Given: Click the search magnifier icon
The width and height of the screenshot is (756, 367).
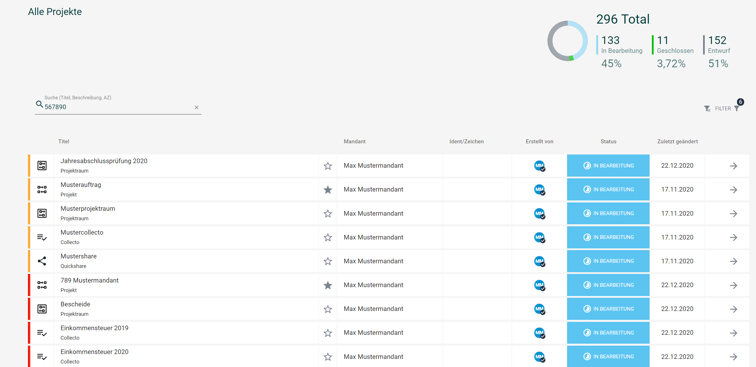Looking at the screenshot, I should tap(39, 104).
